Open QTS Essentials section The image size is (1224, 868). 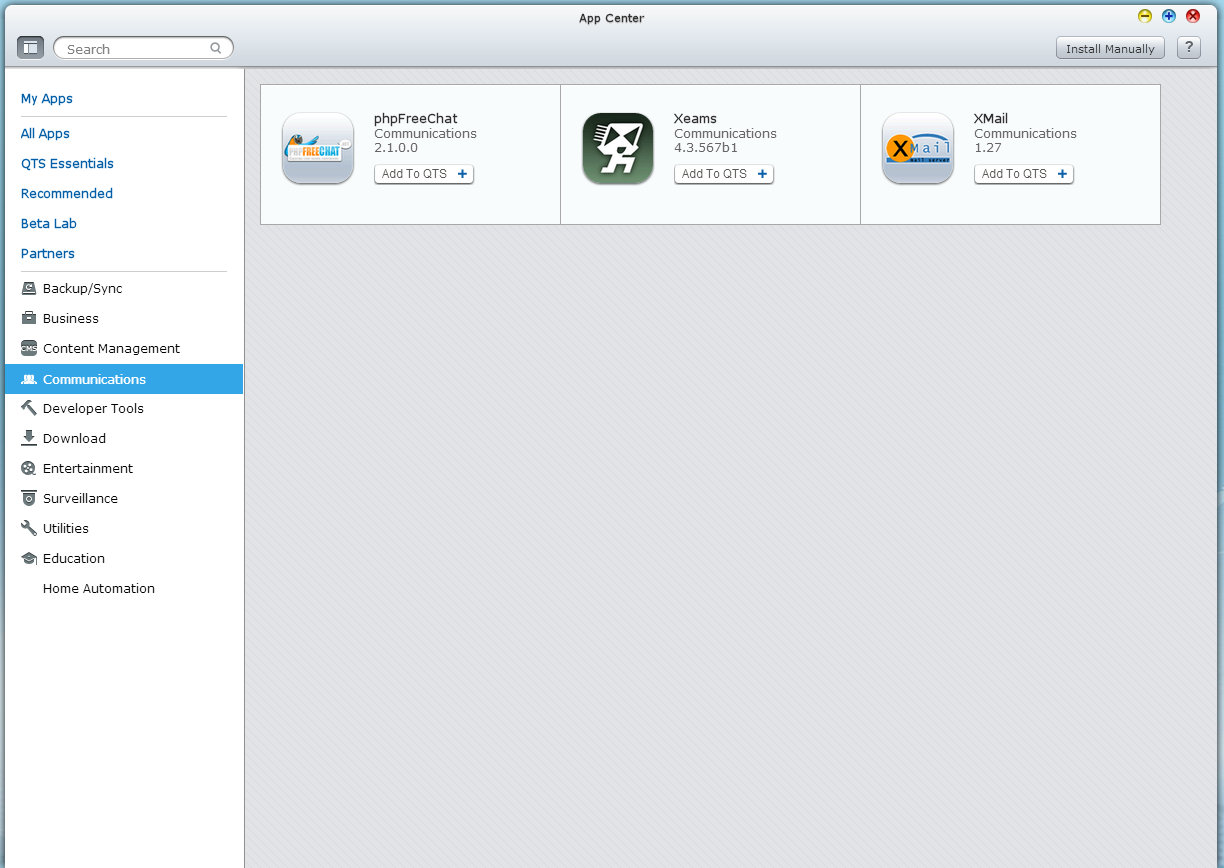tap(67, 163)
